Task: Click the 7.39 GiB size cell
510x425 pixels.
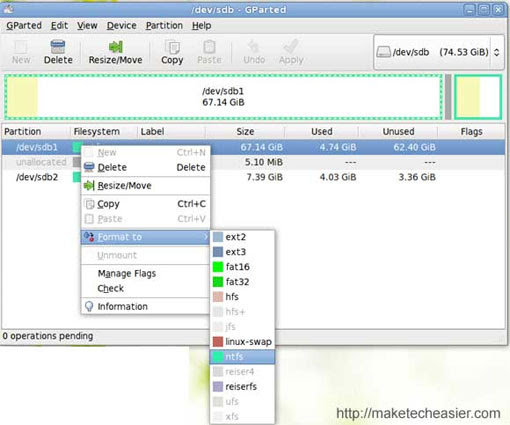Action: pyautogui.click(x=264, y=177)
